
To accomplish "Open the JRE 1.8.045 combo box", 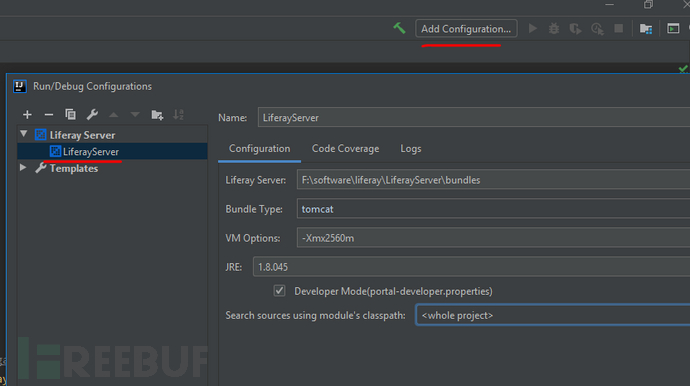I will tap(471, 267).
